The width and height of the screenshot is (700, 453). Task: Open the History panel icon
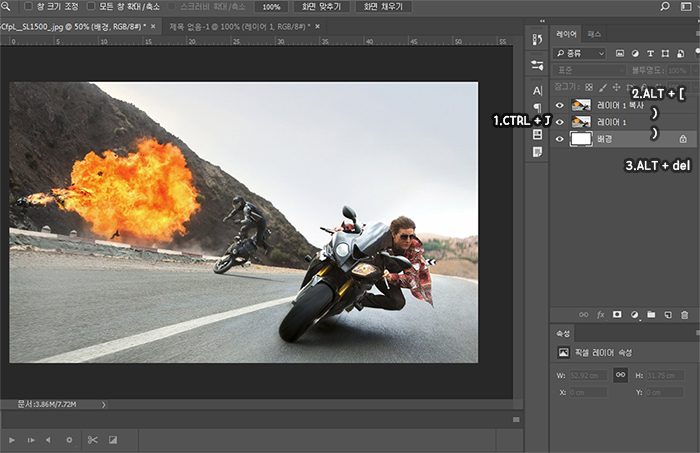pos(538,40)
